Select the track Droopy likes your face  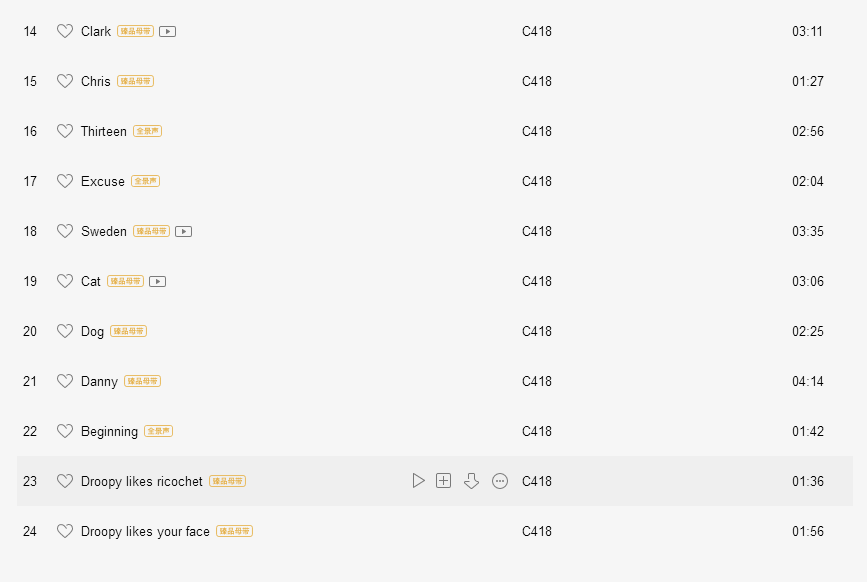[145, 532]
